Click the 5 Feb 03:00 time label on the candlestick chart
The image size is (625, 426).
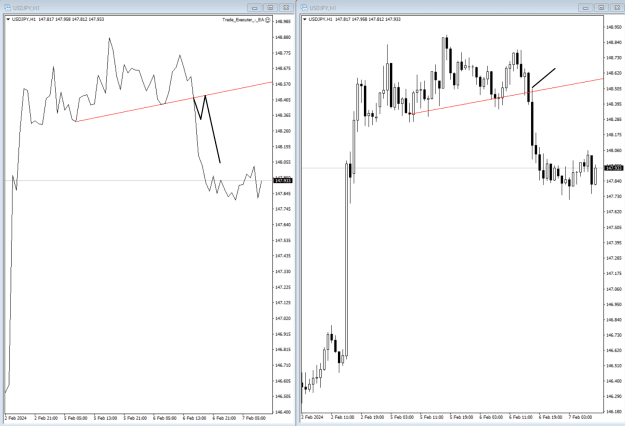tap(402, 417)
